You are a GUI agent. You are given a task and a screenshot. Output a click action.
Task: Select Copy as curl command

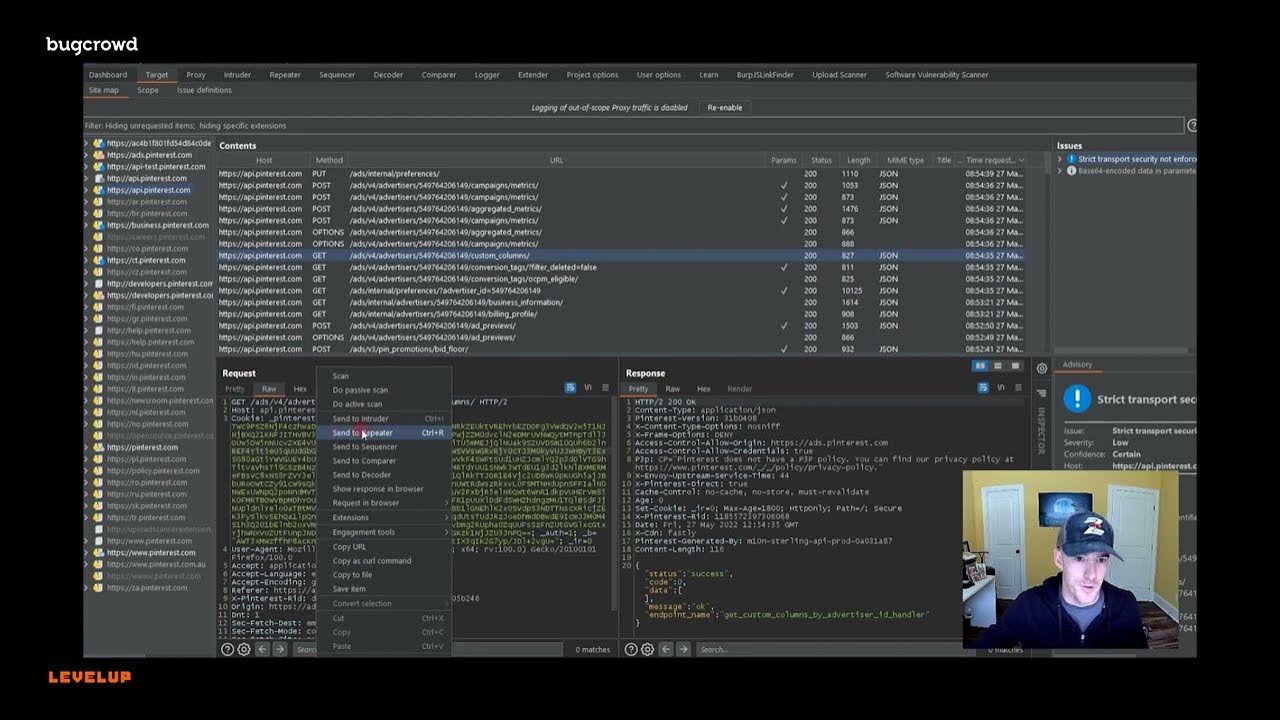coord(384,561)
